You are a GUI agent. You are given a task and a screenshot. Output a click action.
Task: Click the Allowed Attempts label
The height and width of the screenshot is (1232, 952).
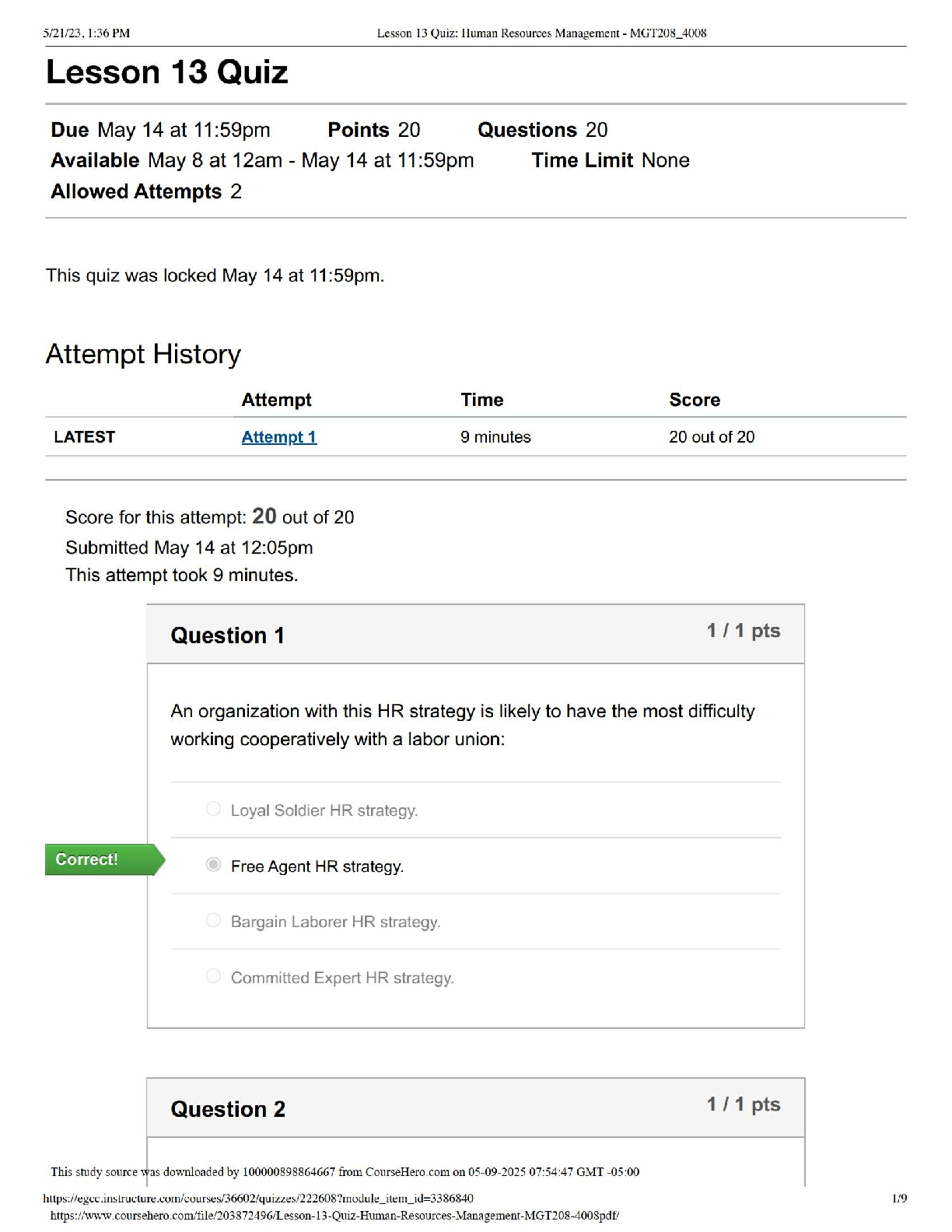pyautogui.click(x=136, y=192)
